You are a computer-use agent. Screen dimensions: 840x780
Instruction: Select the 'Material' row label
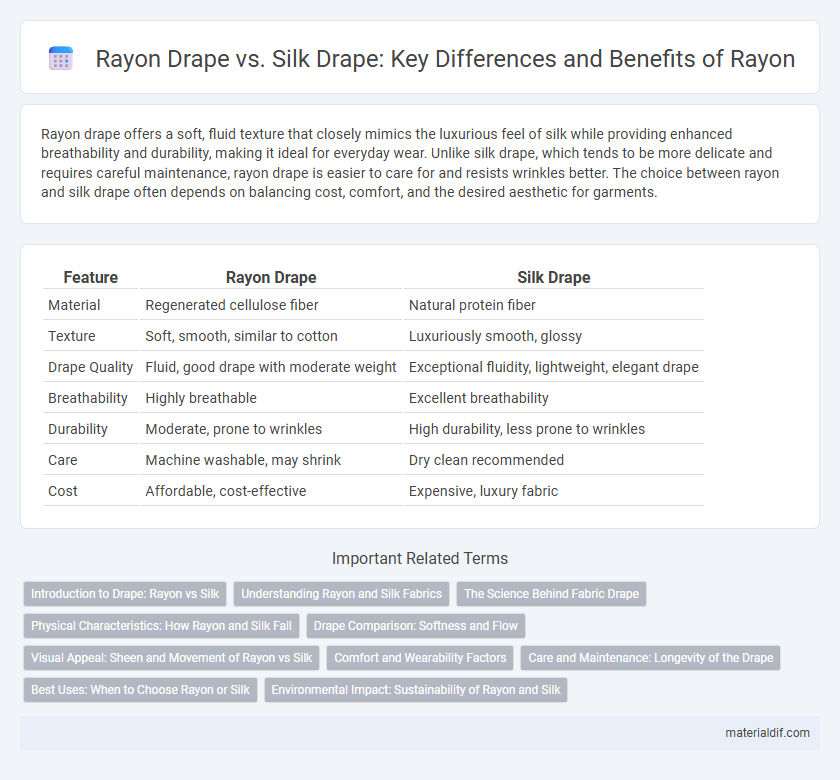click(74, 305)
